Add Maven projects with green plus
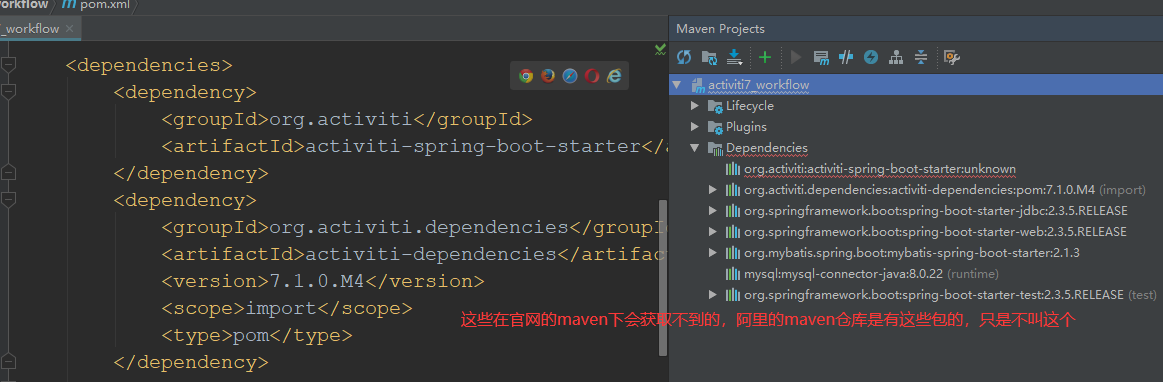This screenshot has height=382, width=1163. pos(765,57)
